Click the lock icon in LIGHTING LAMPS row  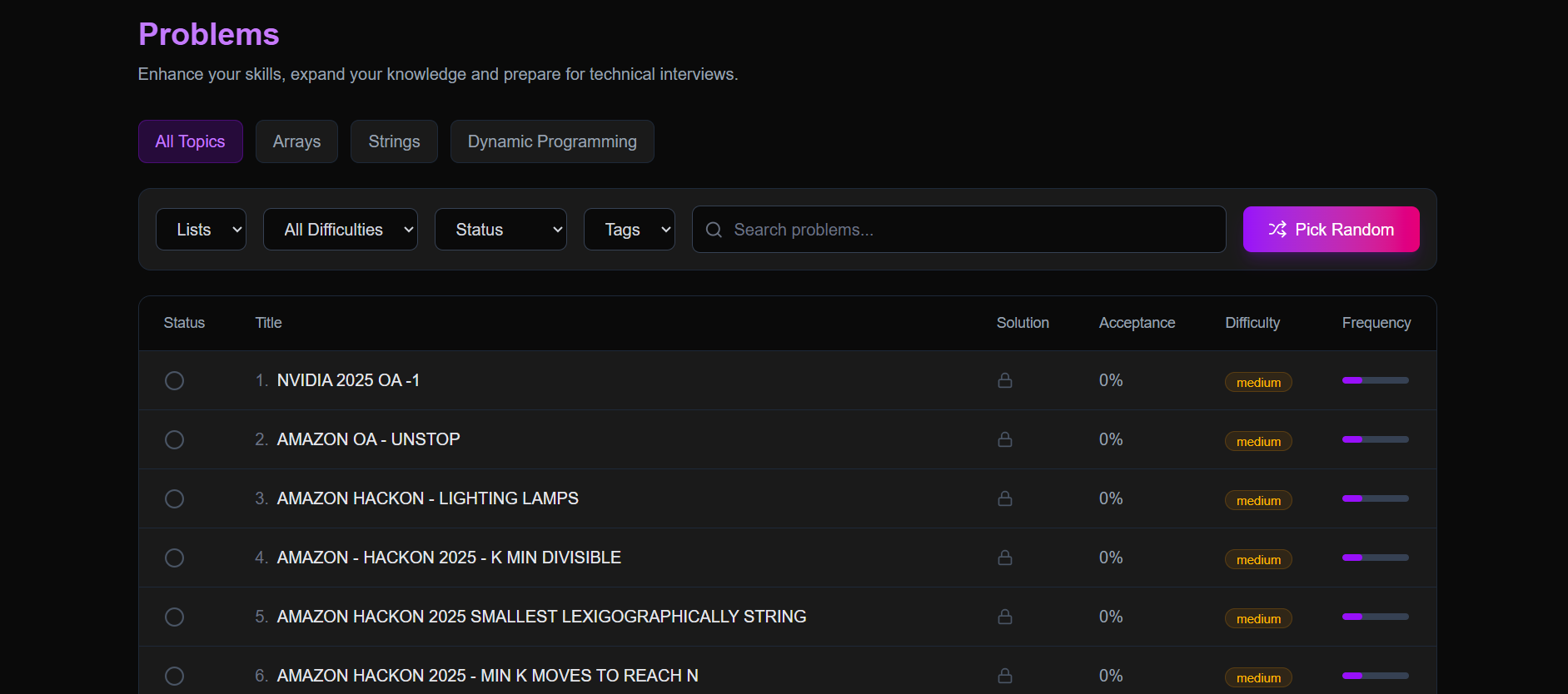[x=1005, y=498]
